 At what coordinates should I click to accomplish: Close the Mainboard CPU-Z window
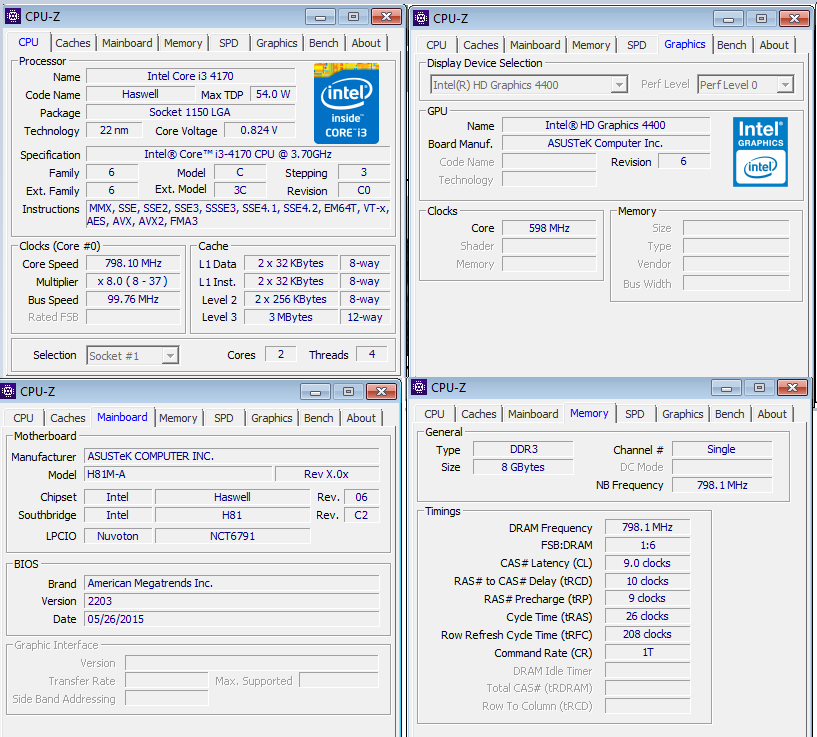[381, 391]
